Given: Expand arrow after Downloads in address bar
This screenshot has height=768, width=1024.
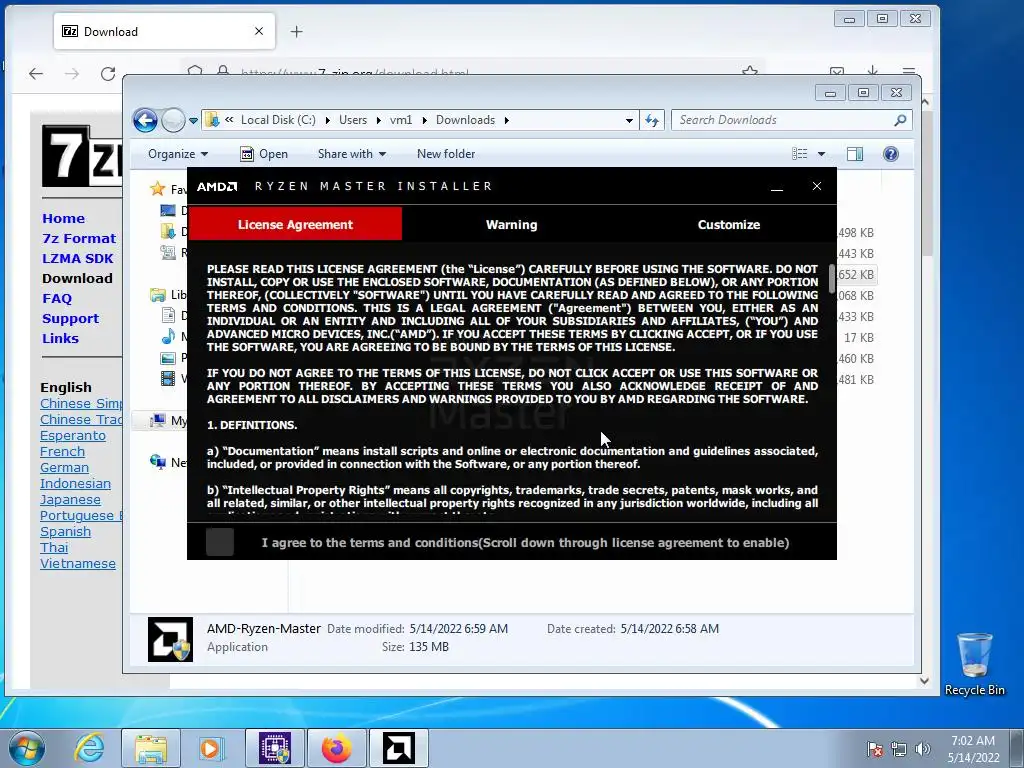Looking at the screenshot, I should click(507, 121).
